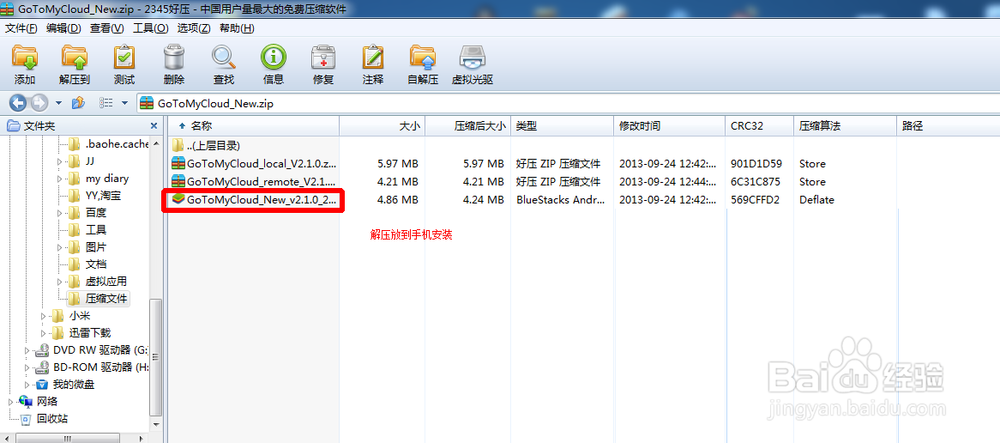This screenshot has height=443, width=1000.
Task: Click the 自解压 (Self-extract) toolbar icon
Action: [423, 57]
